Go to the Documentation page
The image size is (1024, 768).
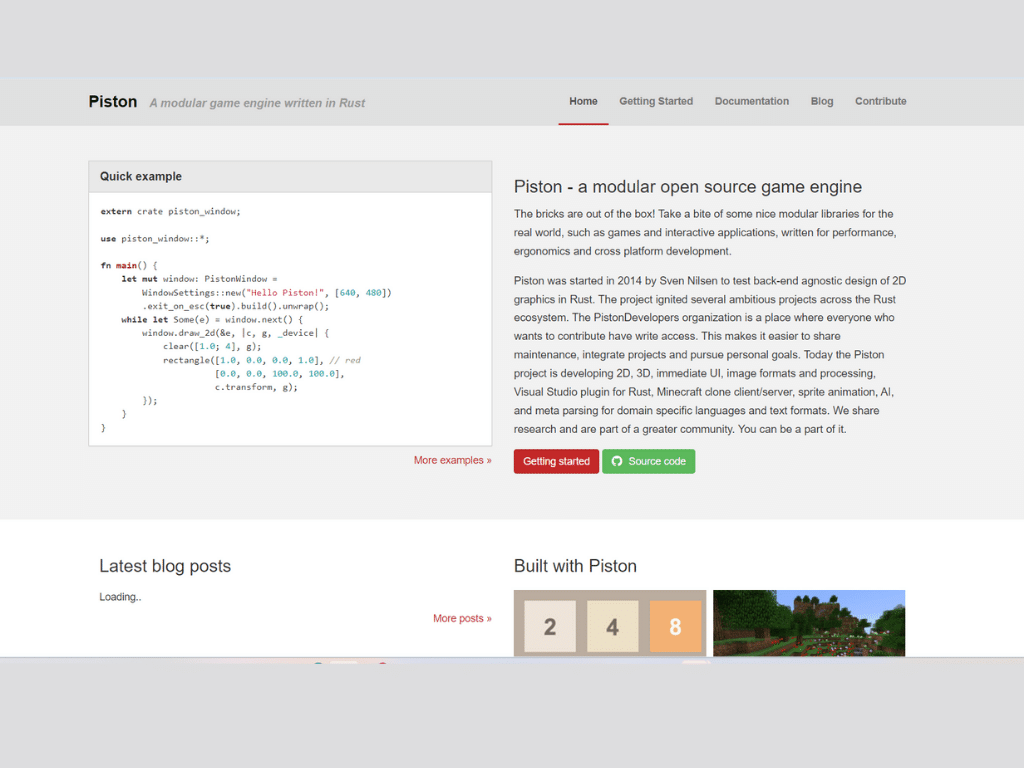click(x=752, y=101)
